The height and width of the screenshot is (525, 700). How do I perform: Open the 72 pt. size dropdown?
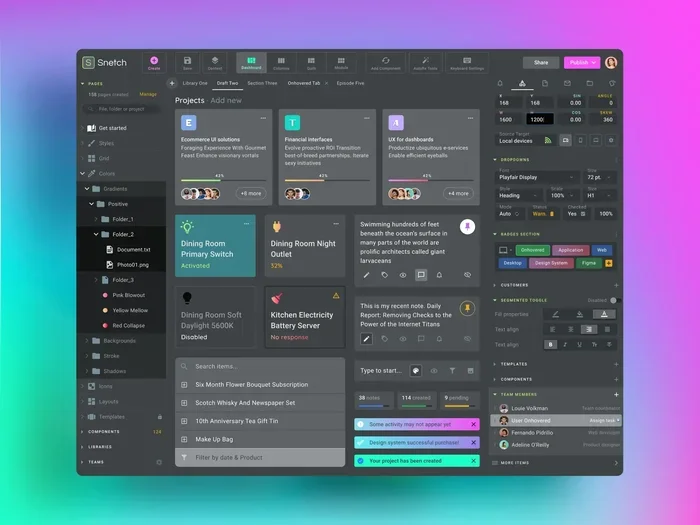[x=599, y=177]
